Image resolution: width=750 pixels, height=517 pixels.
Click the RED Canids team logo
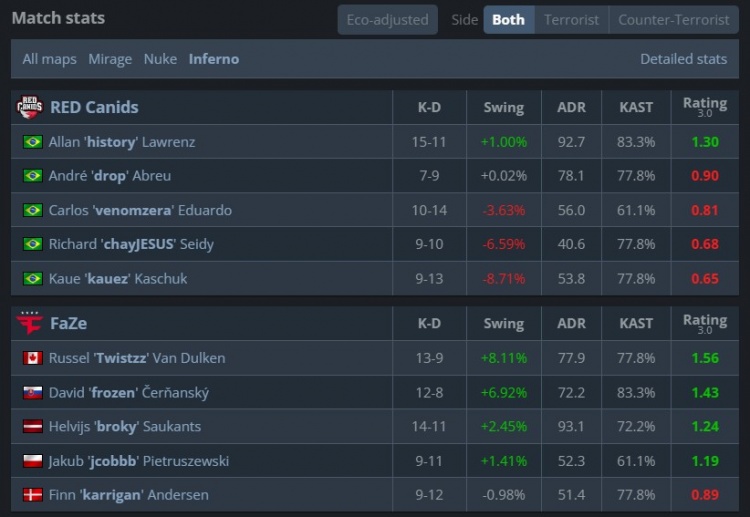point(30,107)
